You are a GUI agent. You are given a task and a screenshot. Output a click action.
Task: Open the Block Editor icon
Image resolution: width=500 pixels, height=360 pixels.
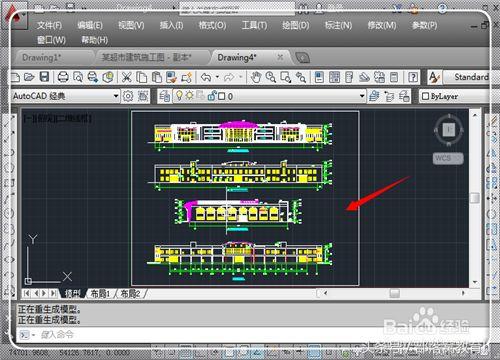[x=187, y=77]
